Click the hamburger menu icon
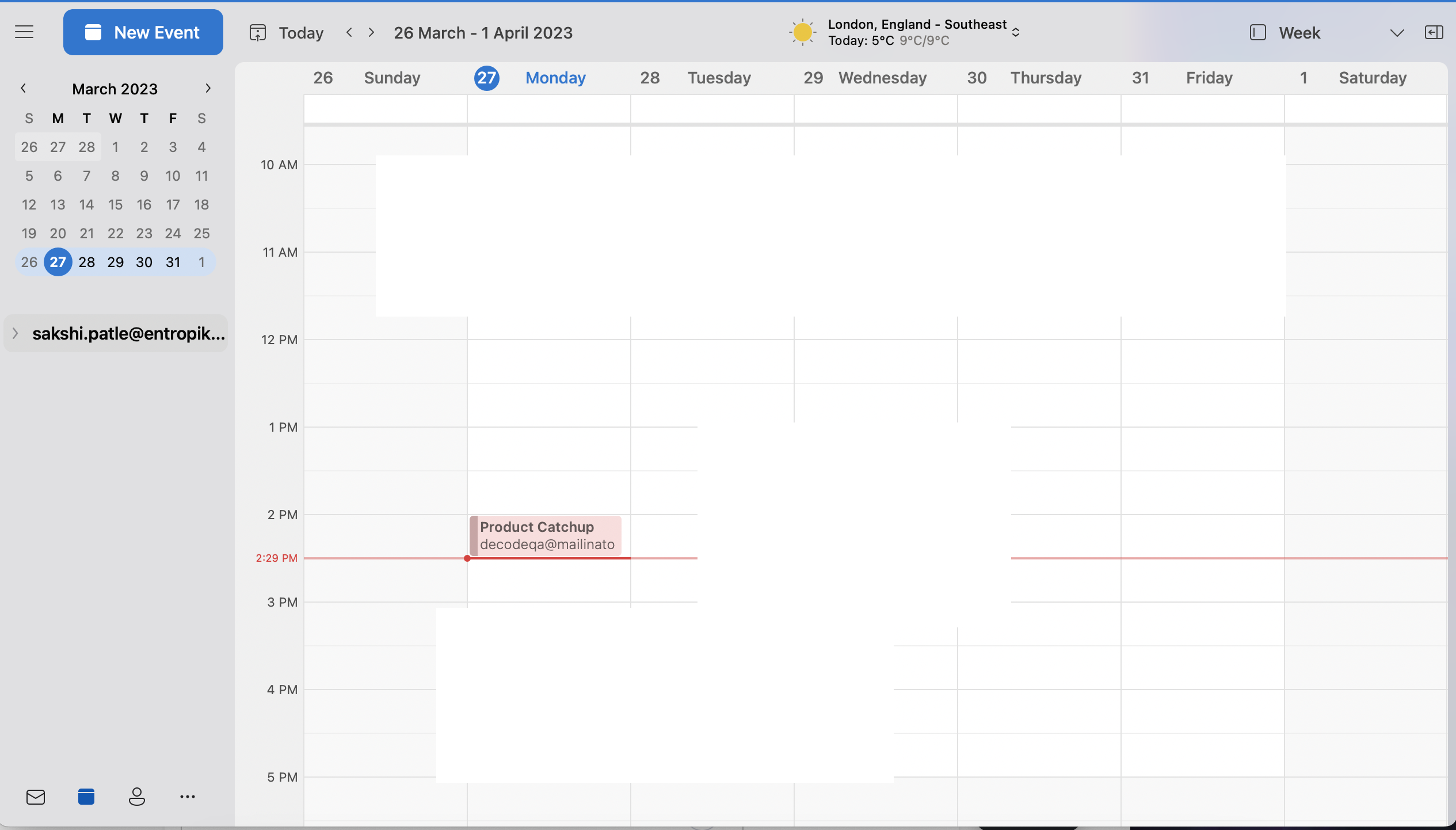1456x830 pixels. pos(24,32)
